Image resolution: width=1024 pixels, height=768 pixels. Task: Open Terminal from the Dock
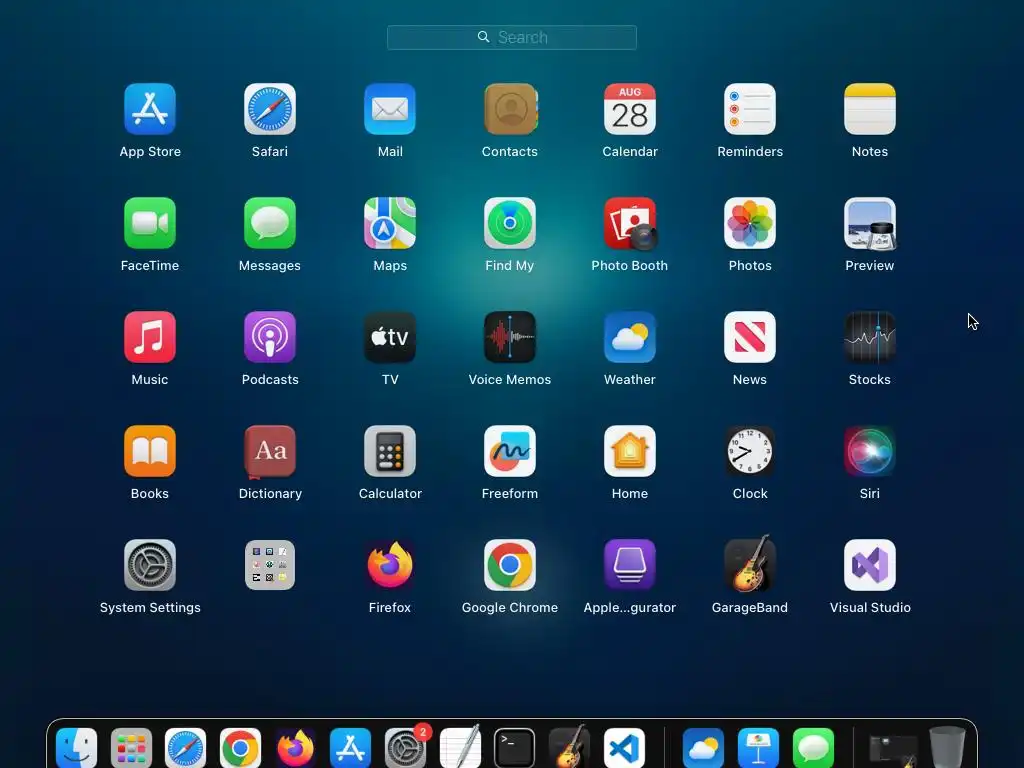515,748
